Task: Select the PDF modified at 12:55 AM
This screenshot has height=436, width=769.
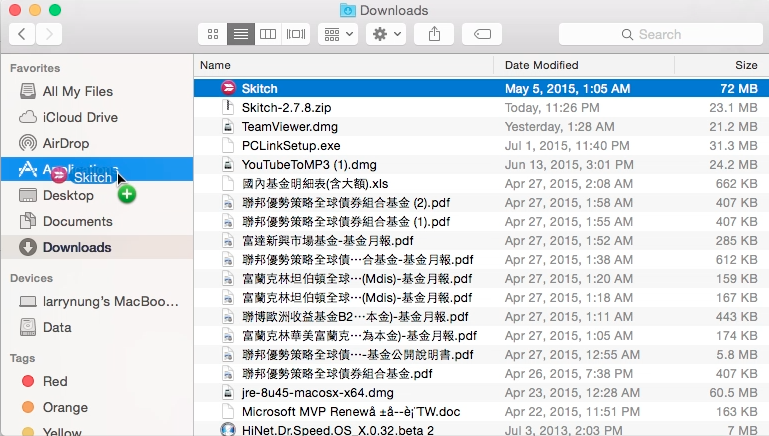Action: [482, 355]
